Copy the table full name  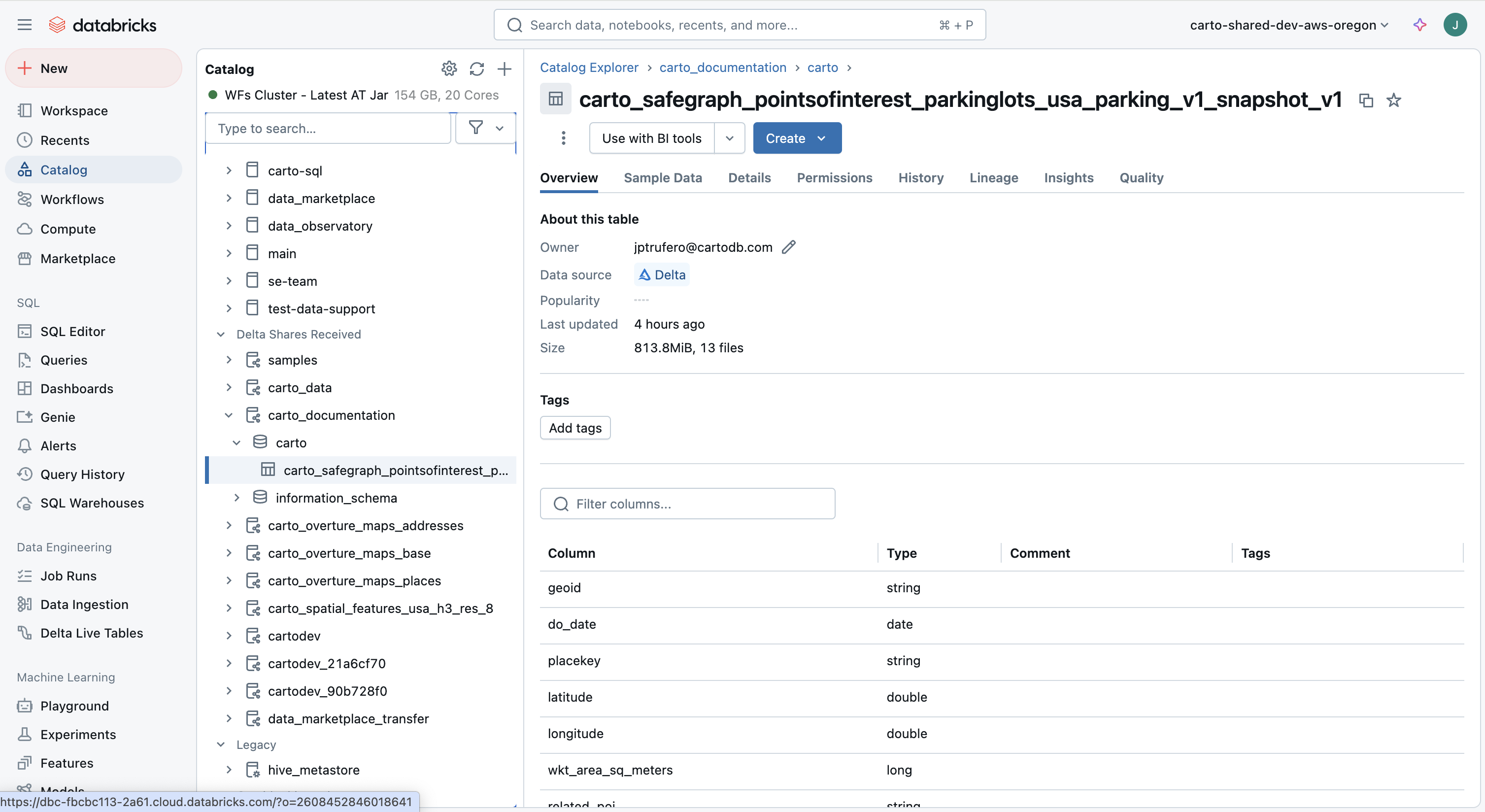1366,101
